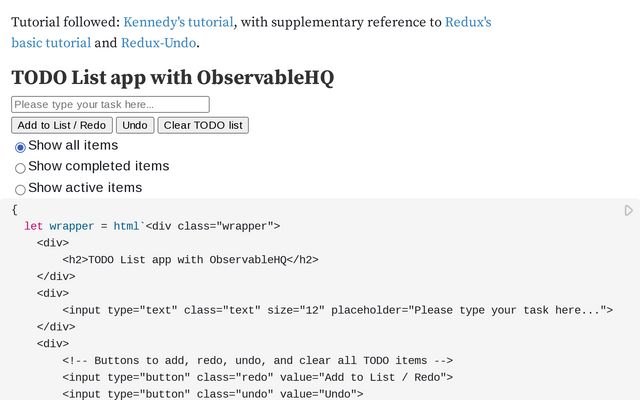Click the TODO List app heading
Viewport: 640px width, 400px height.
point(173,78)
